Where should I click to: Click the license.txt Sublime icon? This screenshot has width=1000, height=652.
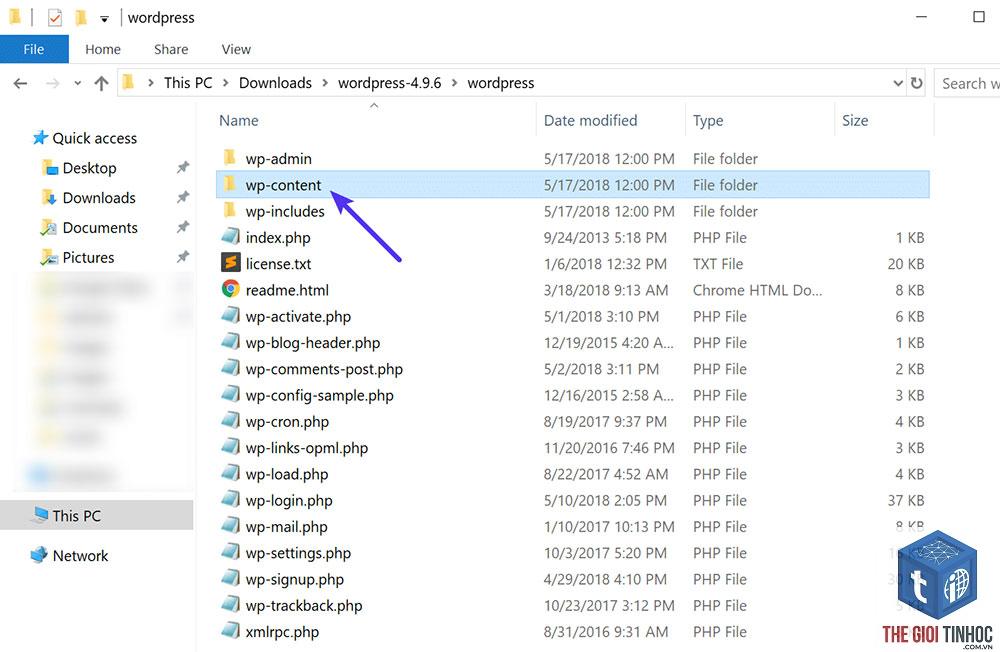click(230, 263)
